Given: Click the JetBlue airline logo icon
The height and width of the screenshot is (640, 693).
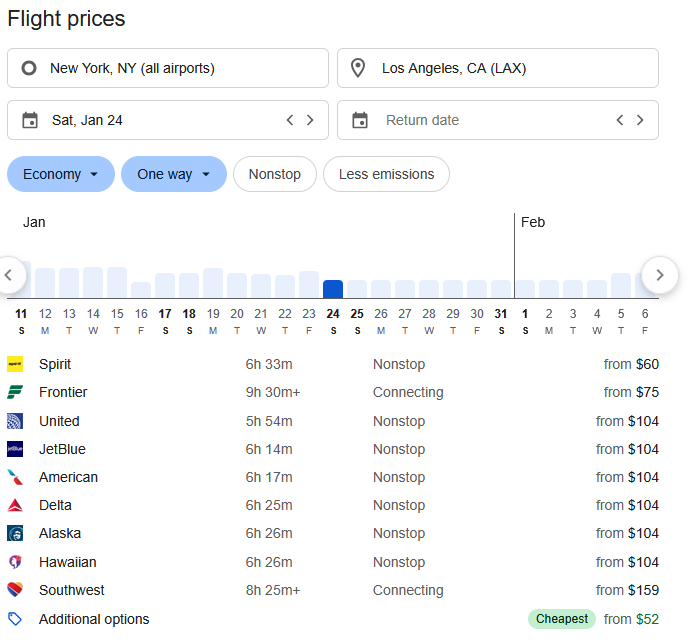Looking at the screenshot, I should coord(15,449).
